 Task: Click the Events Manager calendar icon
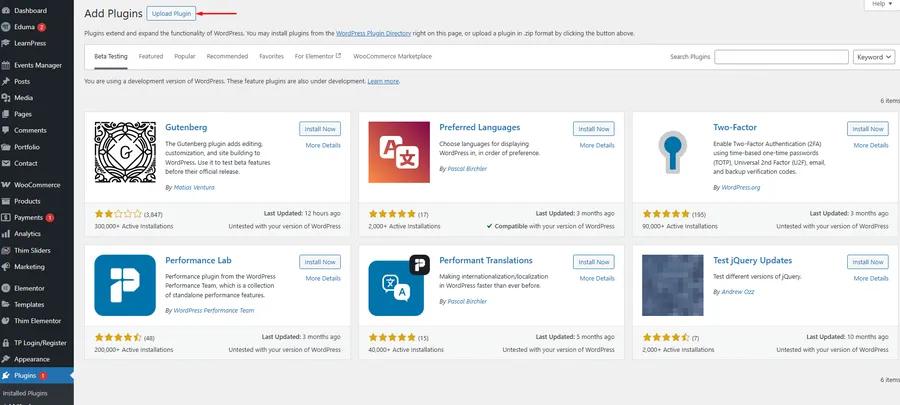pos(7,65)
